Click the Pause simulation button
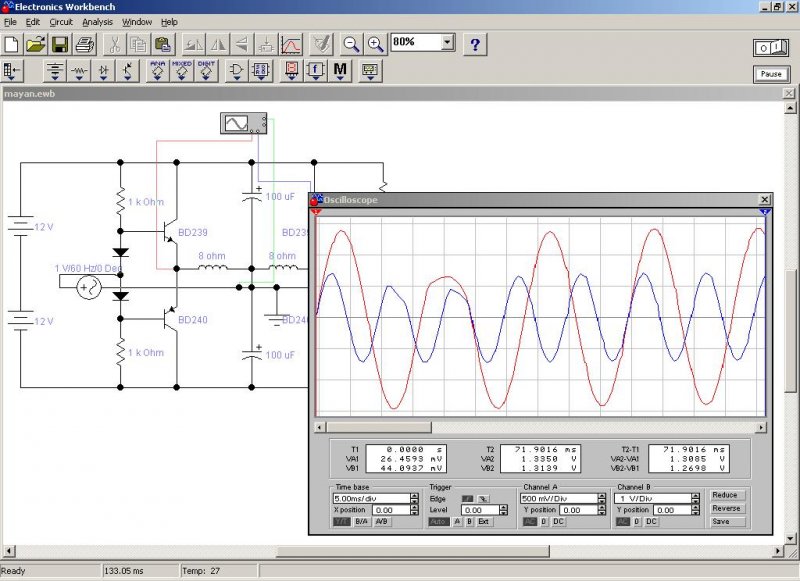This screenshot has height=581, width=800. (770, 74)
